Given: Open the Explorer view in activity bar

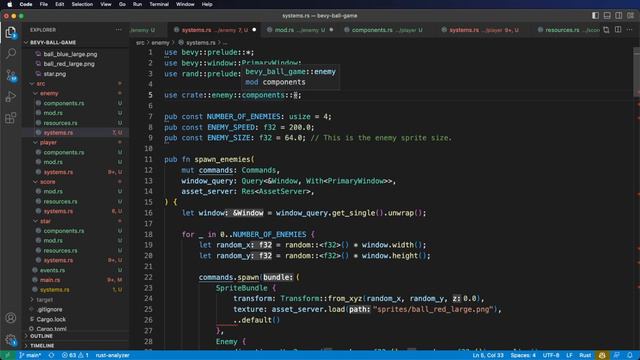Looking at the screenshot, I should click(x=11, y=32).
